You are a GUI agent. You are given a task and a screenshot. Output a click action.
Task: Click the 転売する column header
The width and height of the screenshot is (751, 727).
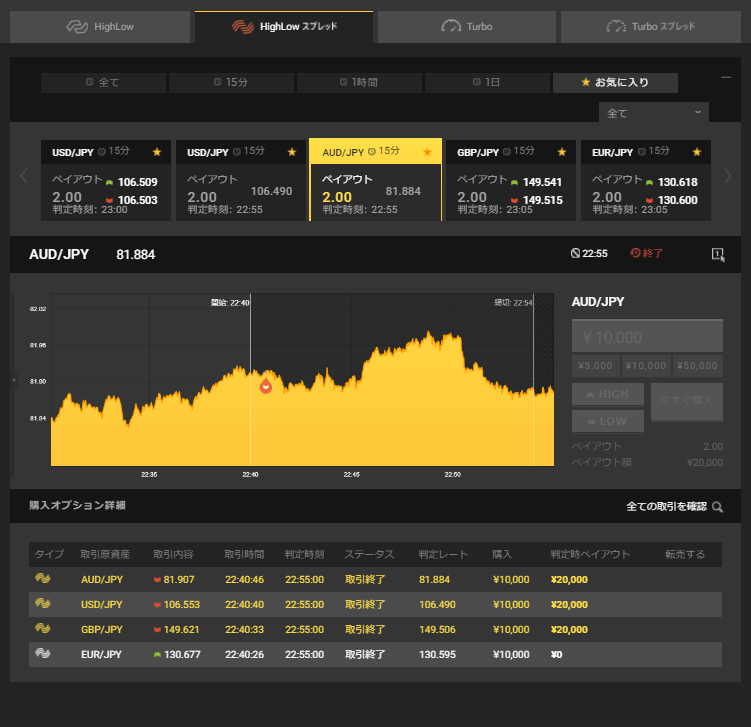(685, 554)
